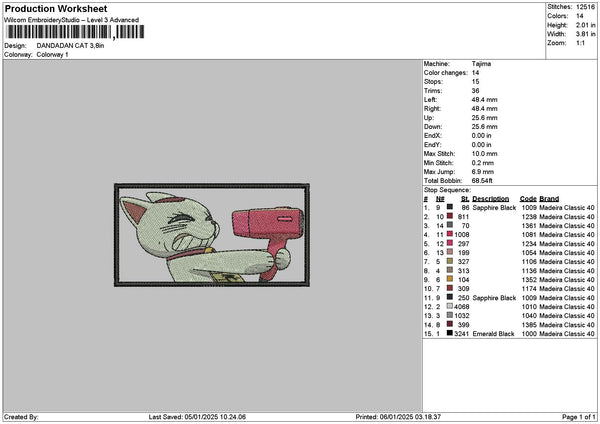
Task: Click the gray swatch in stop 3
Action: tap(450, 225)
